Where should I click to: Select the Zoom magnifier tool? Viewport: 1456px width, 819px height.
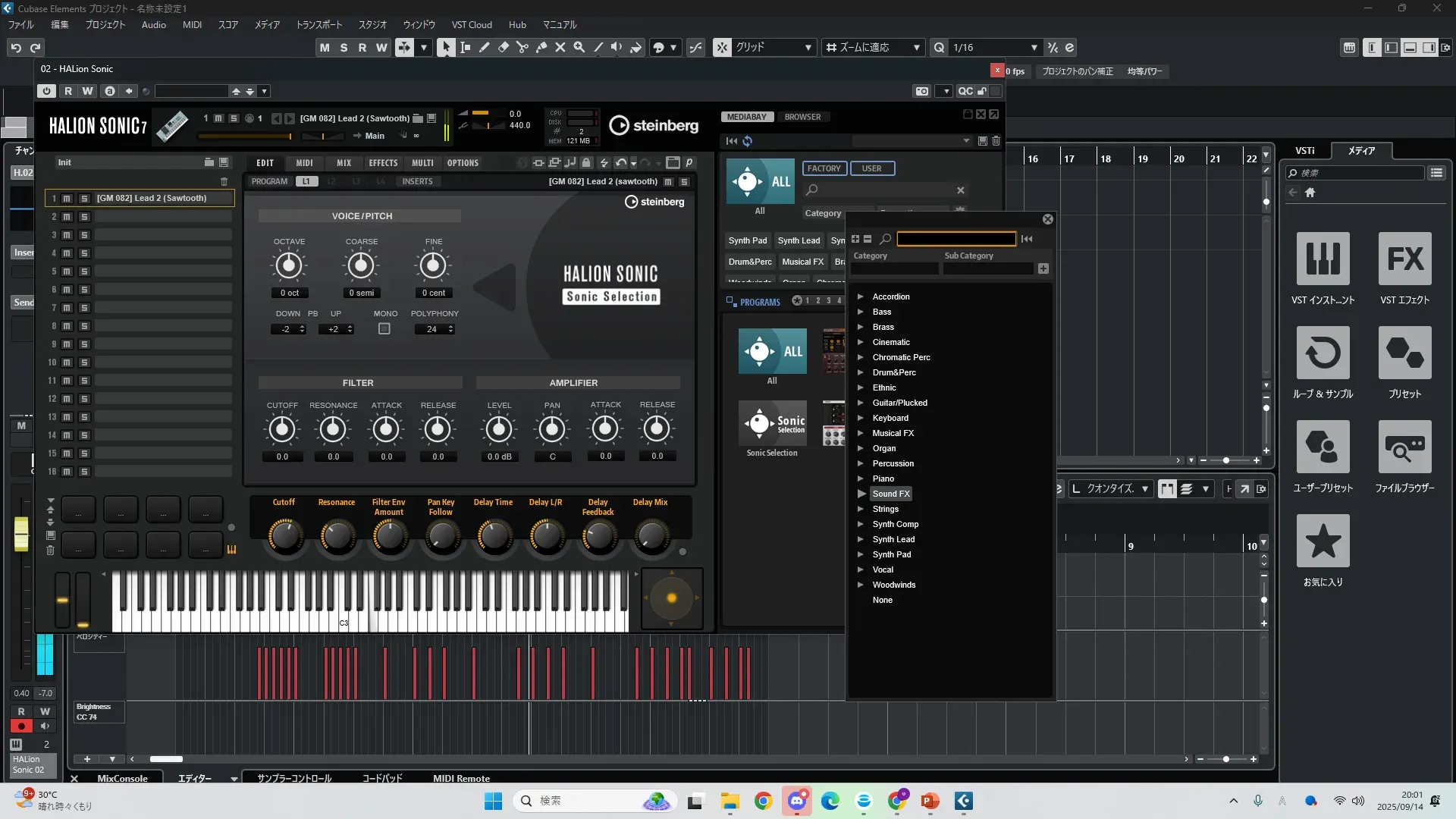(579, 47)
